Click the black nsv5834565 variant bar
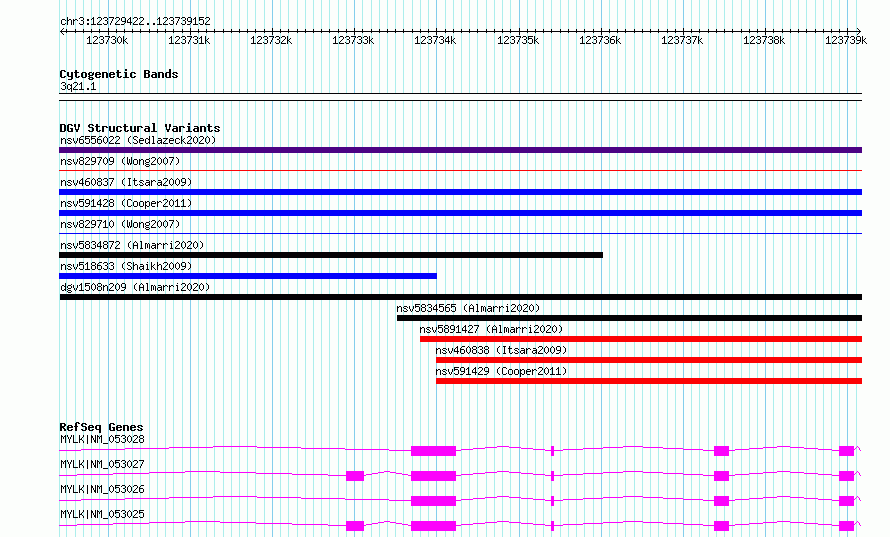The image size is (890, 537). (x=629, y=318)
